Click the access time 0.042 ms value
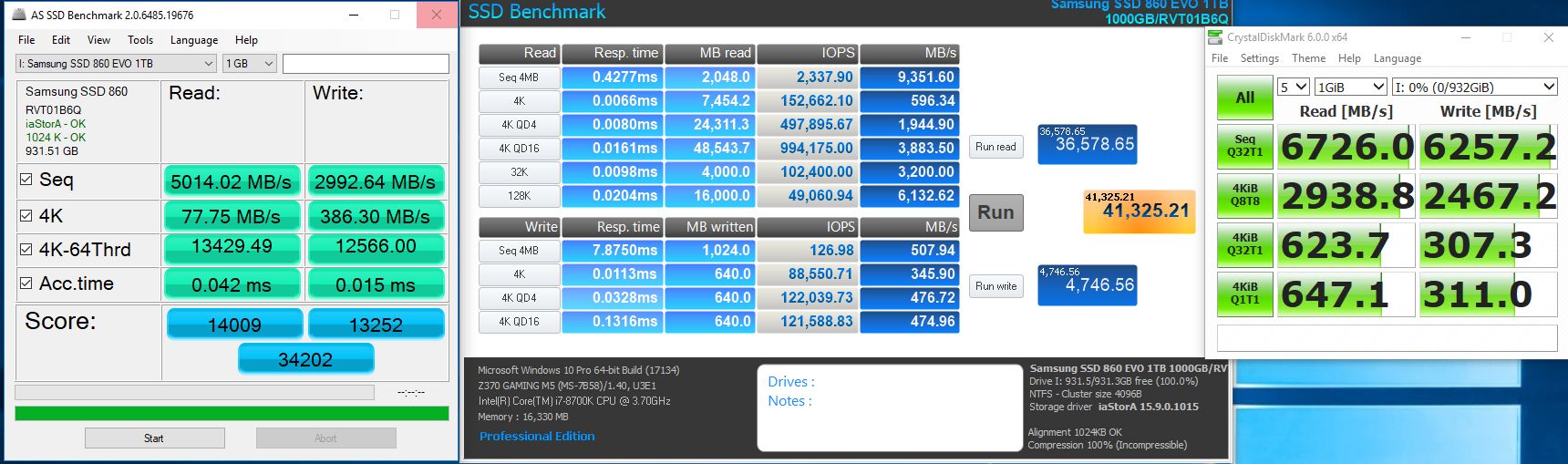The width and height of the screenshot is (1568, 464). tap(232, 284)
